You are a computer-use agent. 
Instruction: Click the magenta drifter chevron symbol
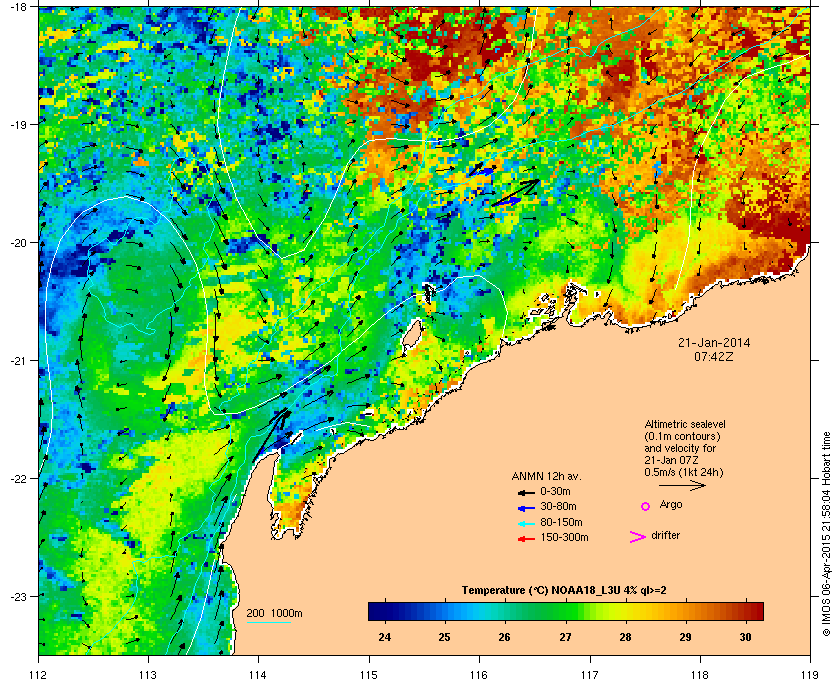(x=638, y=537)
